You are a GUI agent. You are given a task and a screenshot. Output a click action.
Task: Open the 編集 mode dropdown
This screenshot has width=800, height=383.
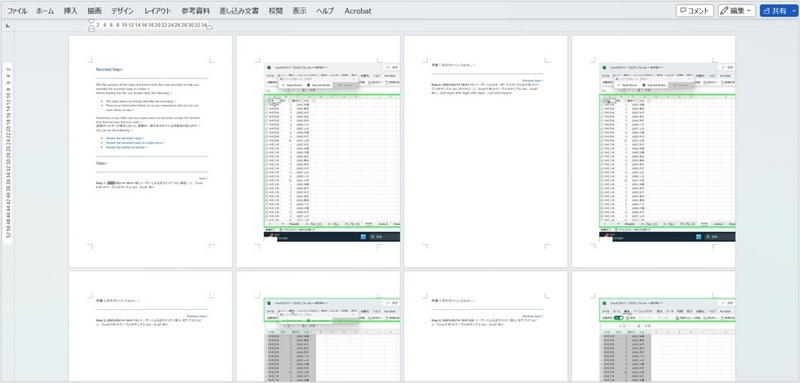click(x=737, y=11)
